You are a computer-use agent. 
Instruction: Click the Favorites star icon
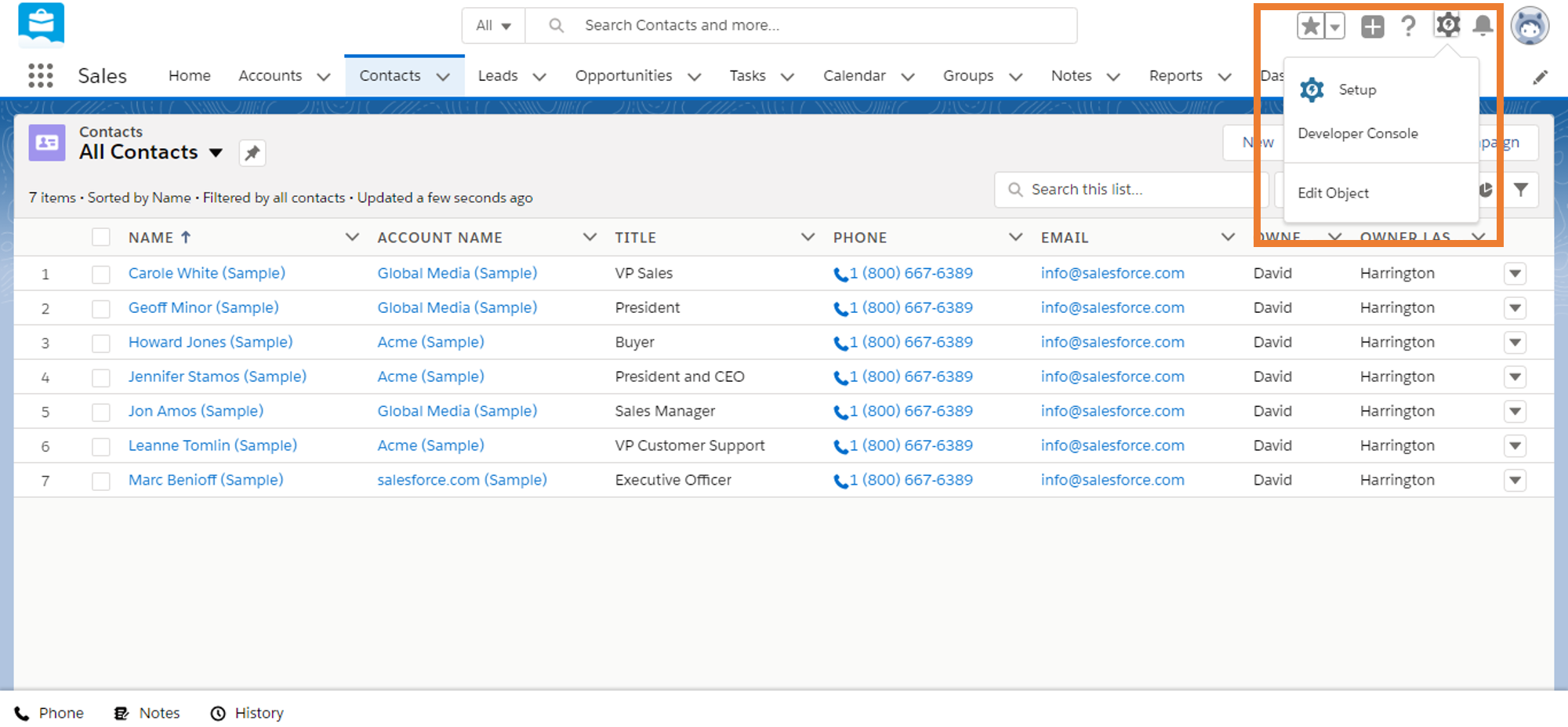point(1310,26)
